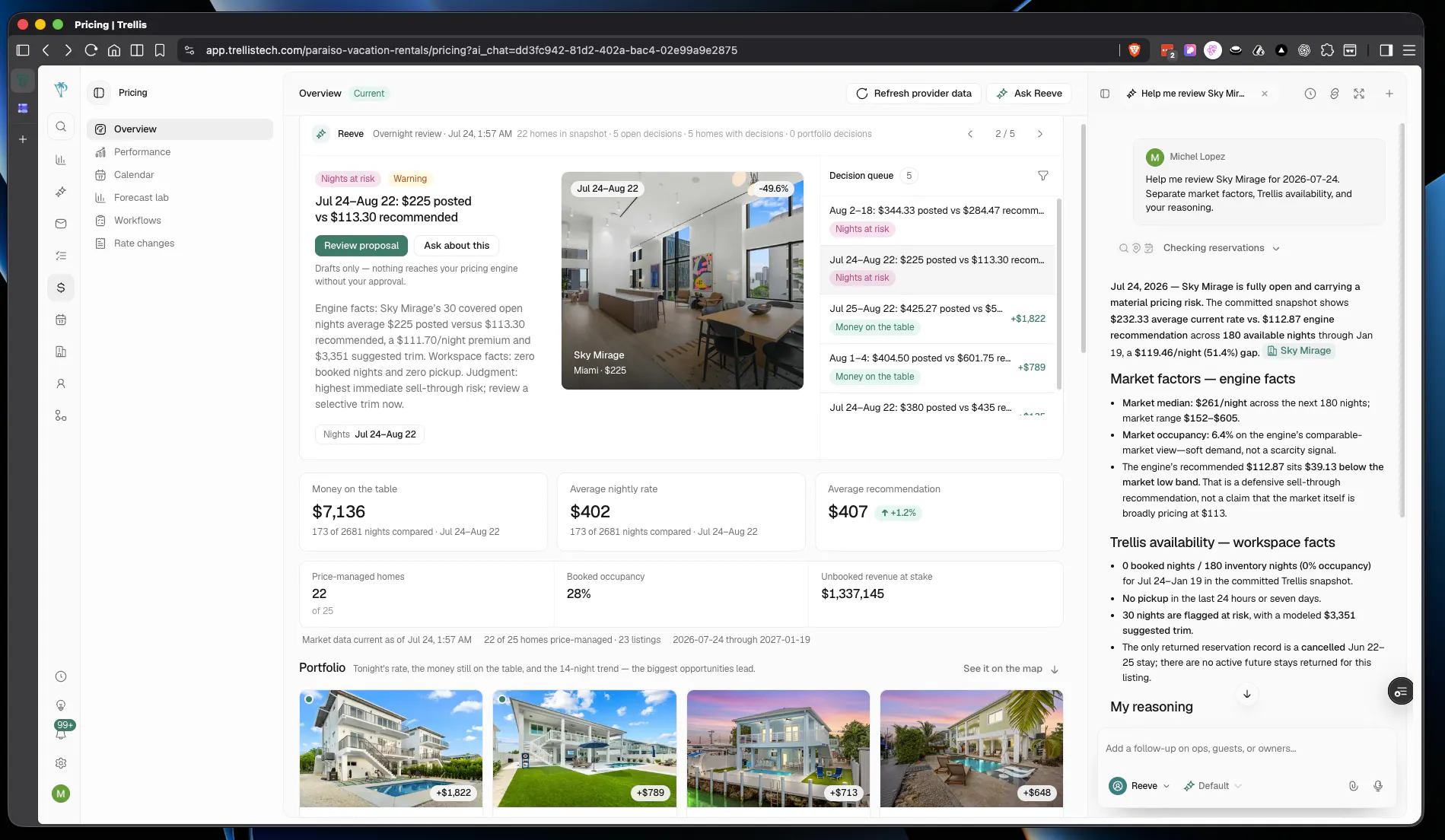Open the clock history rail icon

coord(61,676)
